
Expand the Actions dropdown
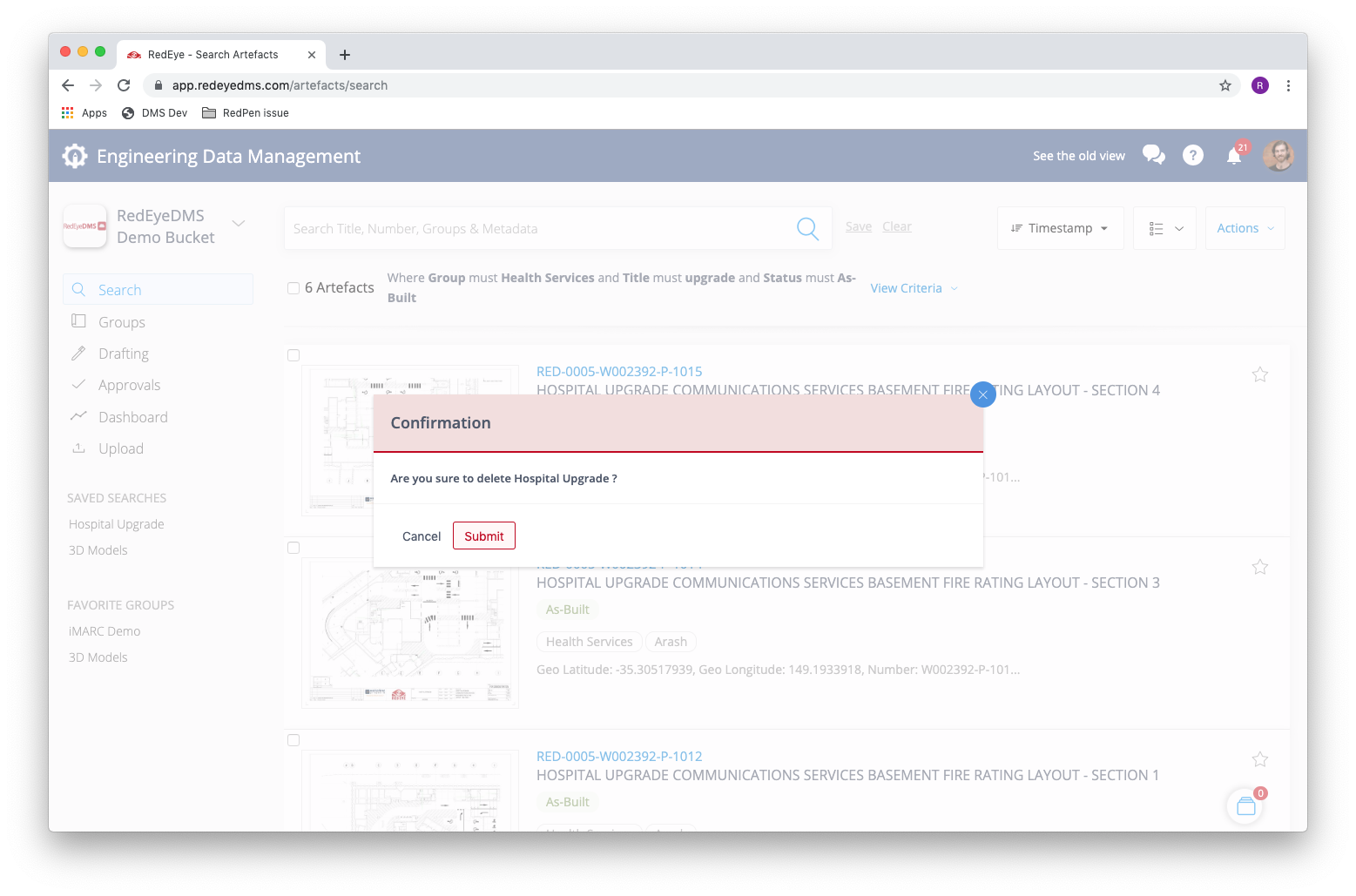tap(1245, 228)
